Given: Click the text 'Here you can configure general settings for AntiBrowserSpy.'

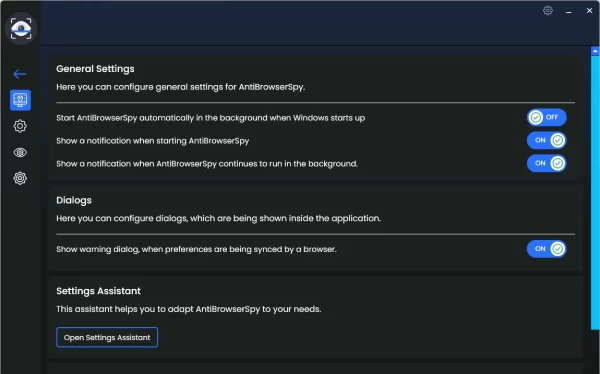Looking at the screenshot, I should pyautogui.click(x=181, y=87).
